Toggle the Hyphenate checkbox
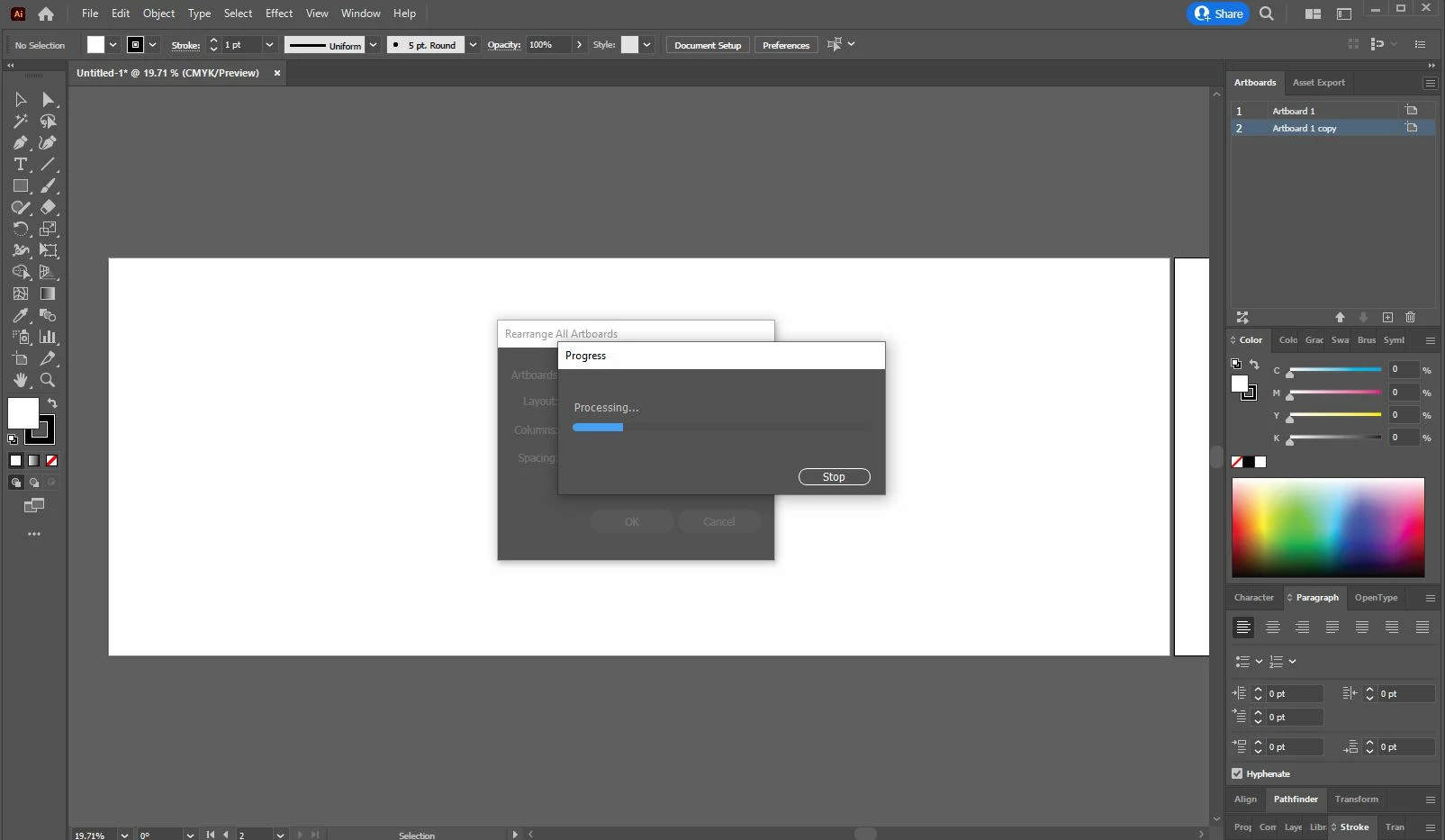This screenshot has width=1445, height=840. pyautogui.click(x=1237, y=773)
